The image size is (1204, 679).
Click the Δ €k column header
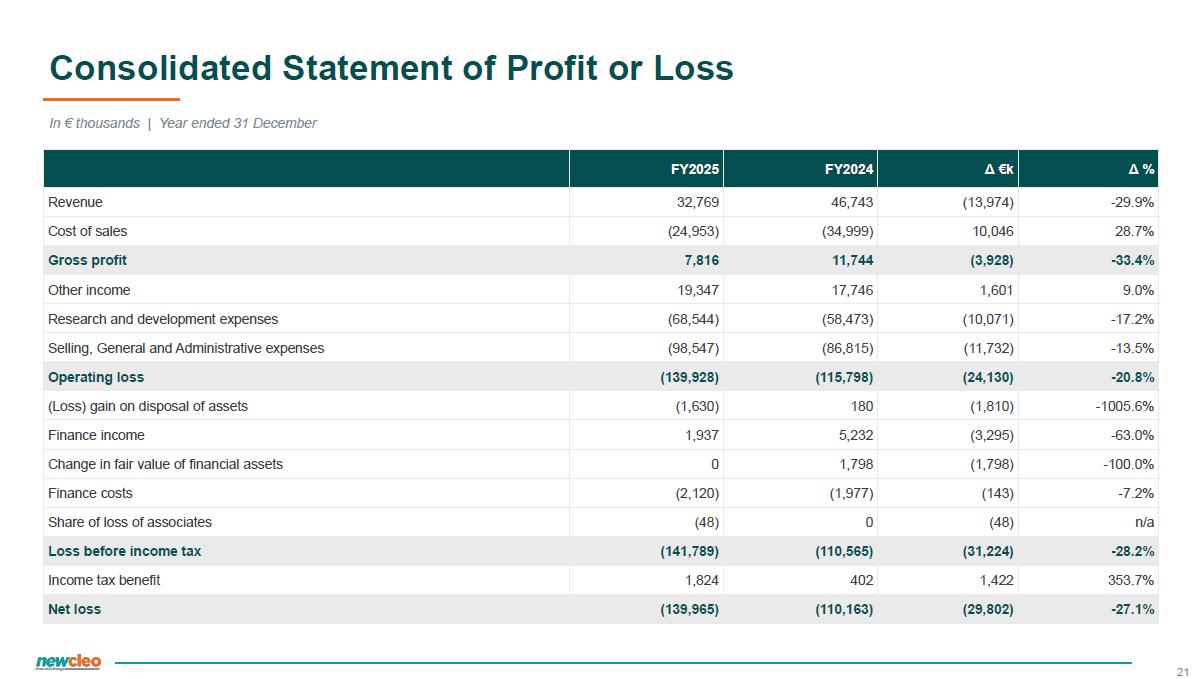(x=999, y=169)
